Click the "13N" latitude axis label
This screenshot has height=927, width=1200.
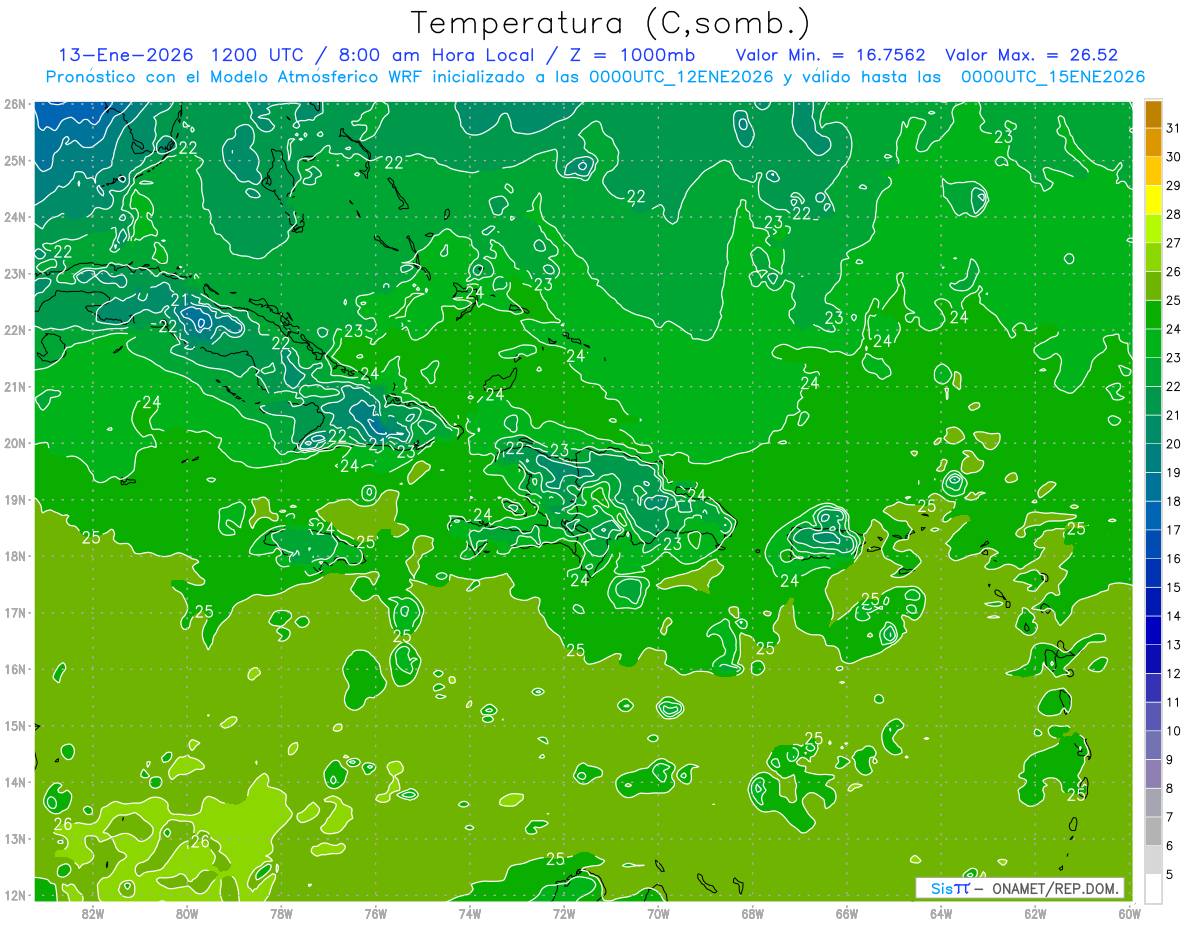[14, 838]
